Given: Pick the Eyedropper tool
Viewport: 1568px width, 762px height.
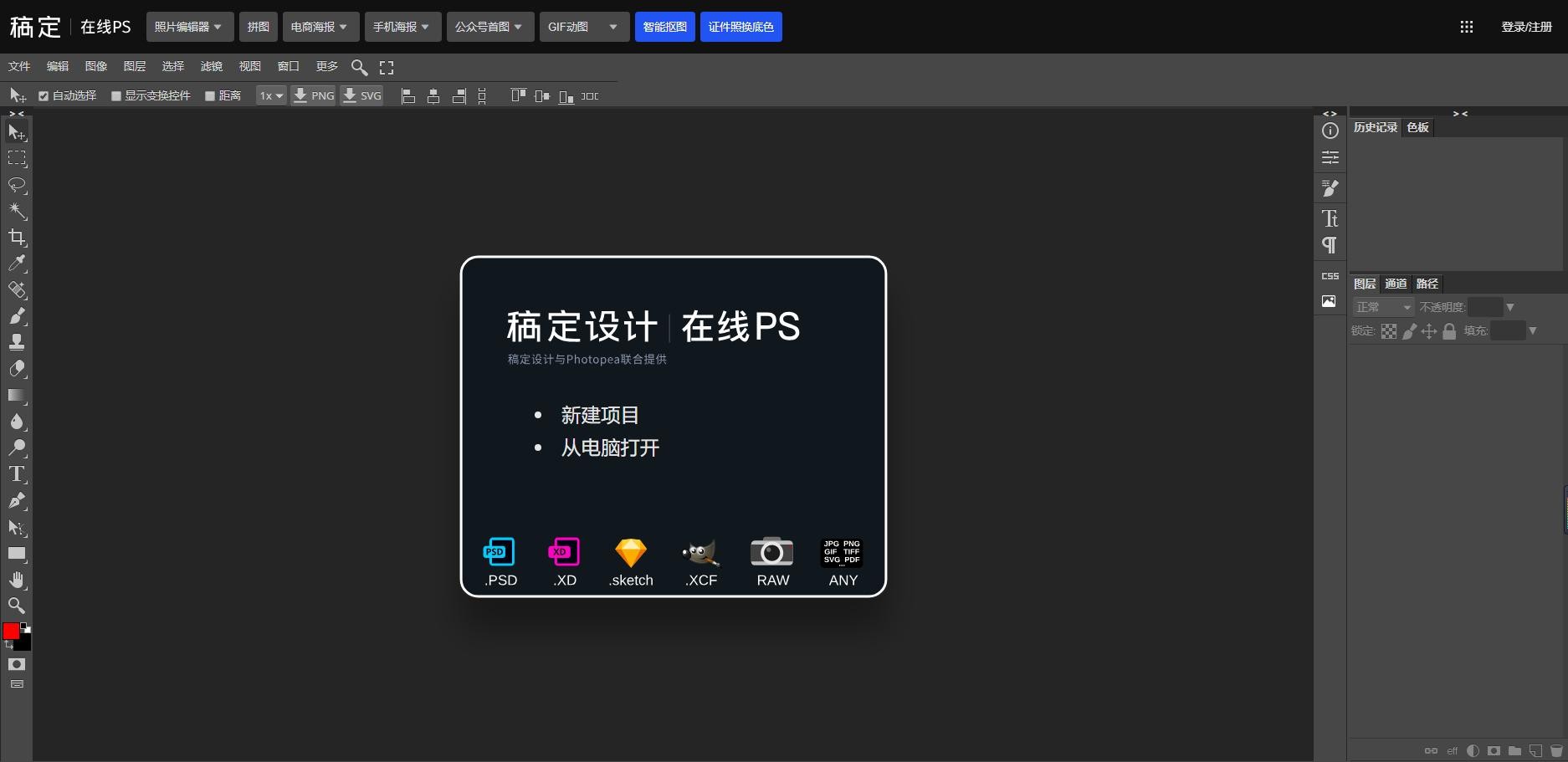Looking at the screenshot, I should 17,263.
